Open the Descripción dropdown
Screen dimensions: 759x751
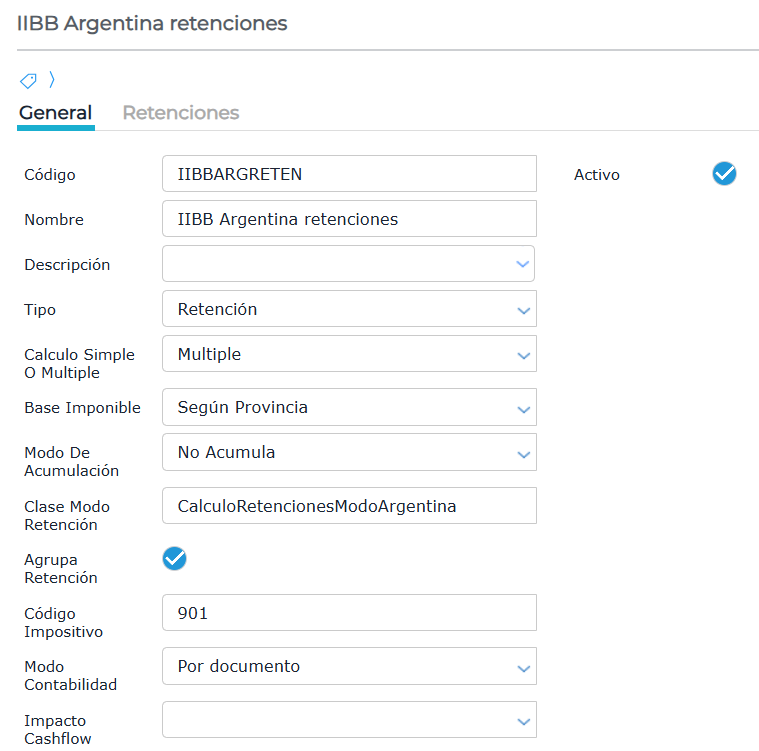pos(349,263)
